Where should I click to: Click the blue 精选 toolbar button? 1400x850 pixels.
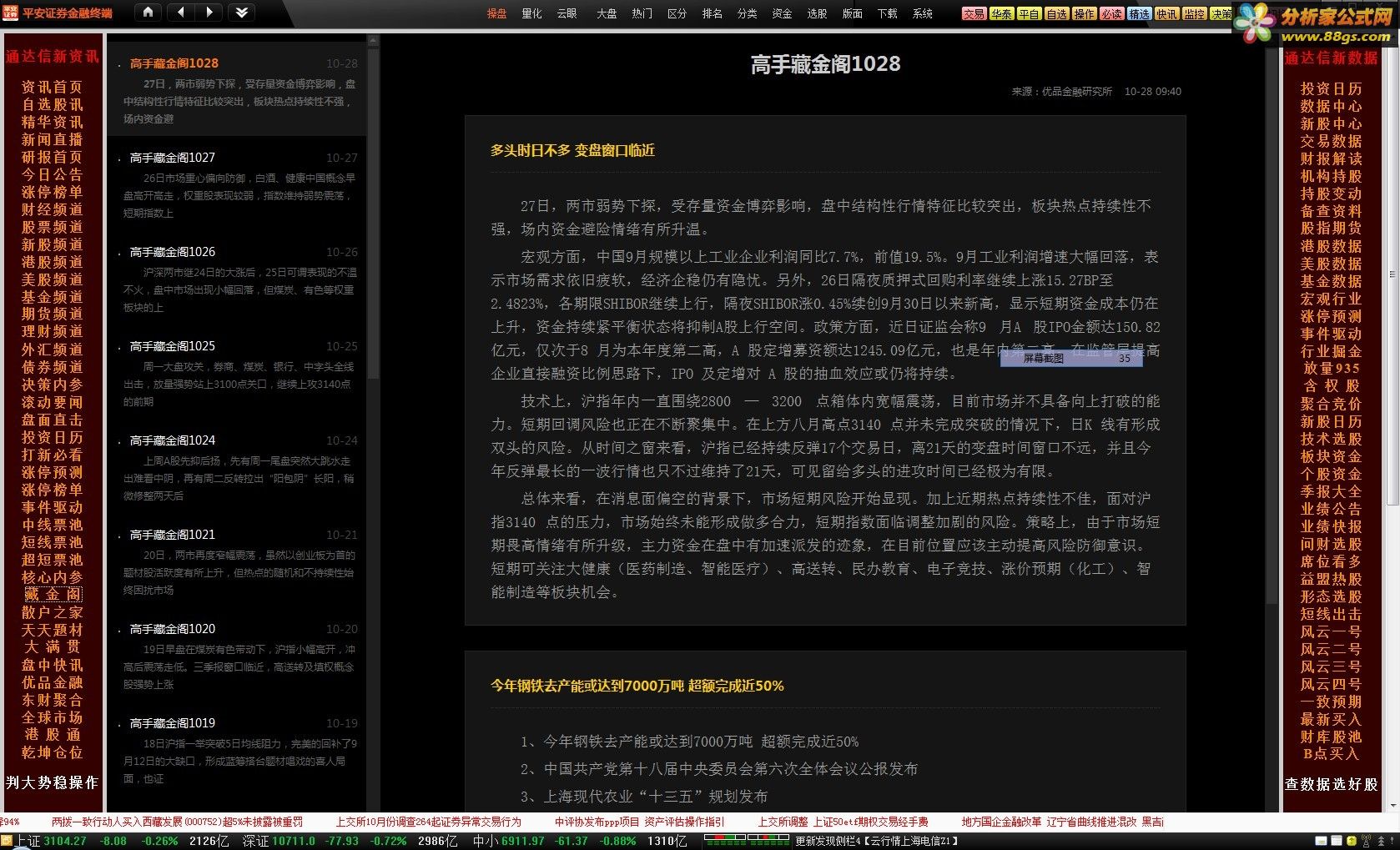tap(1139, 14)
